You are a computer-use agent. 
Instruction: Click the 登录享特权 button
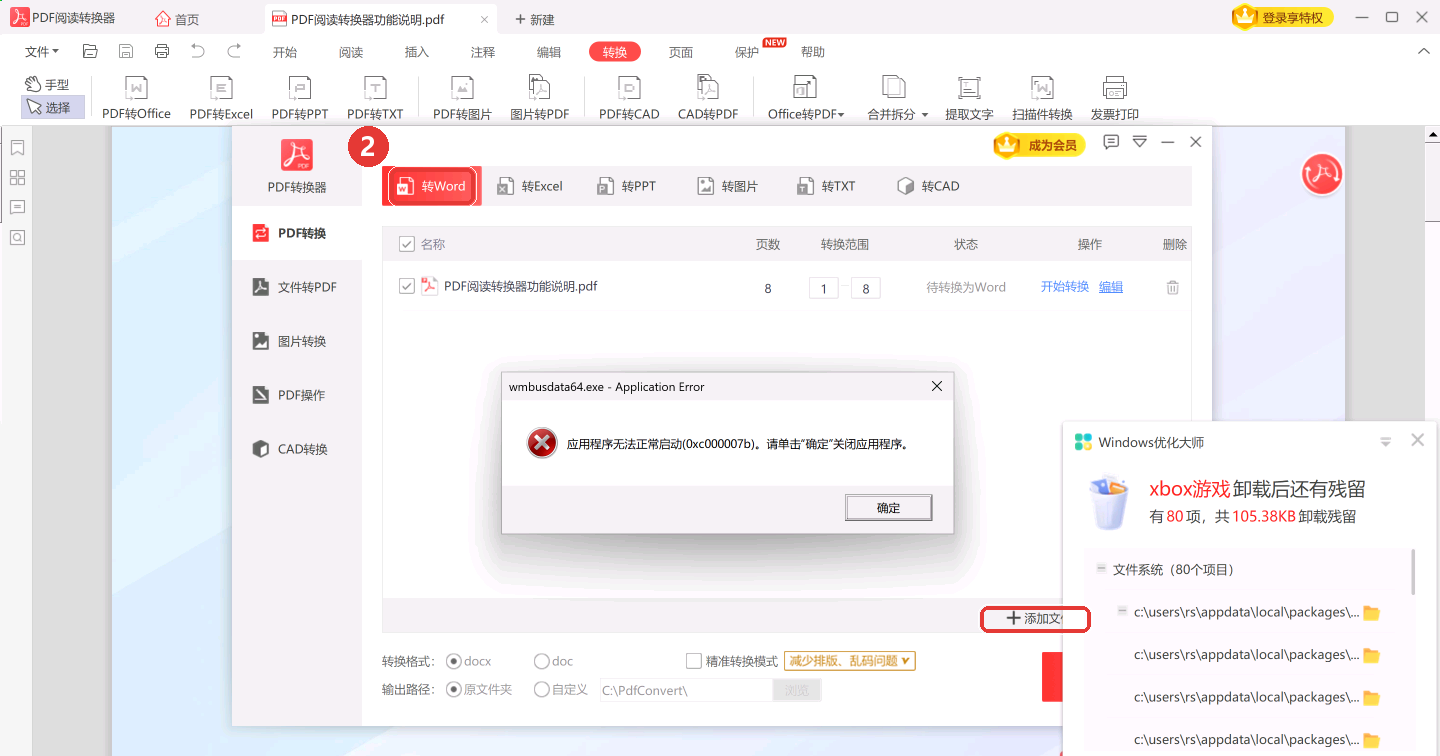(x=1282, y=17)
